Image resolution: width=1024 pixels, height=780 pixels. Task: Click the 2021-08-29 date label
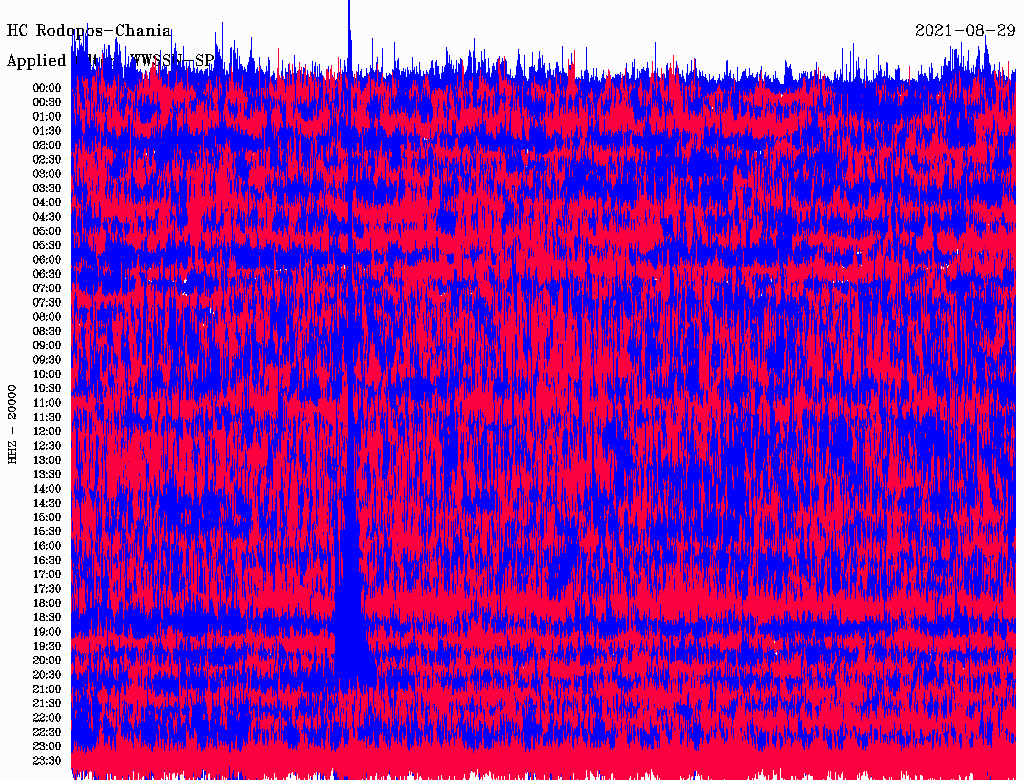point(965,31)
